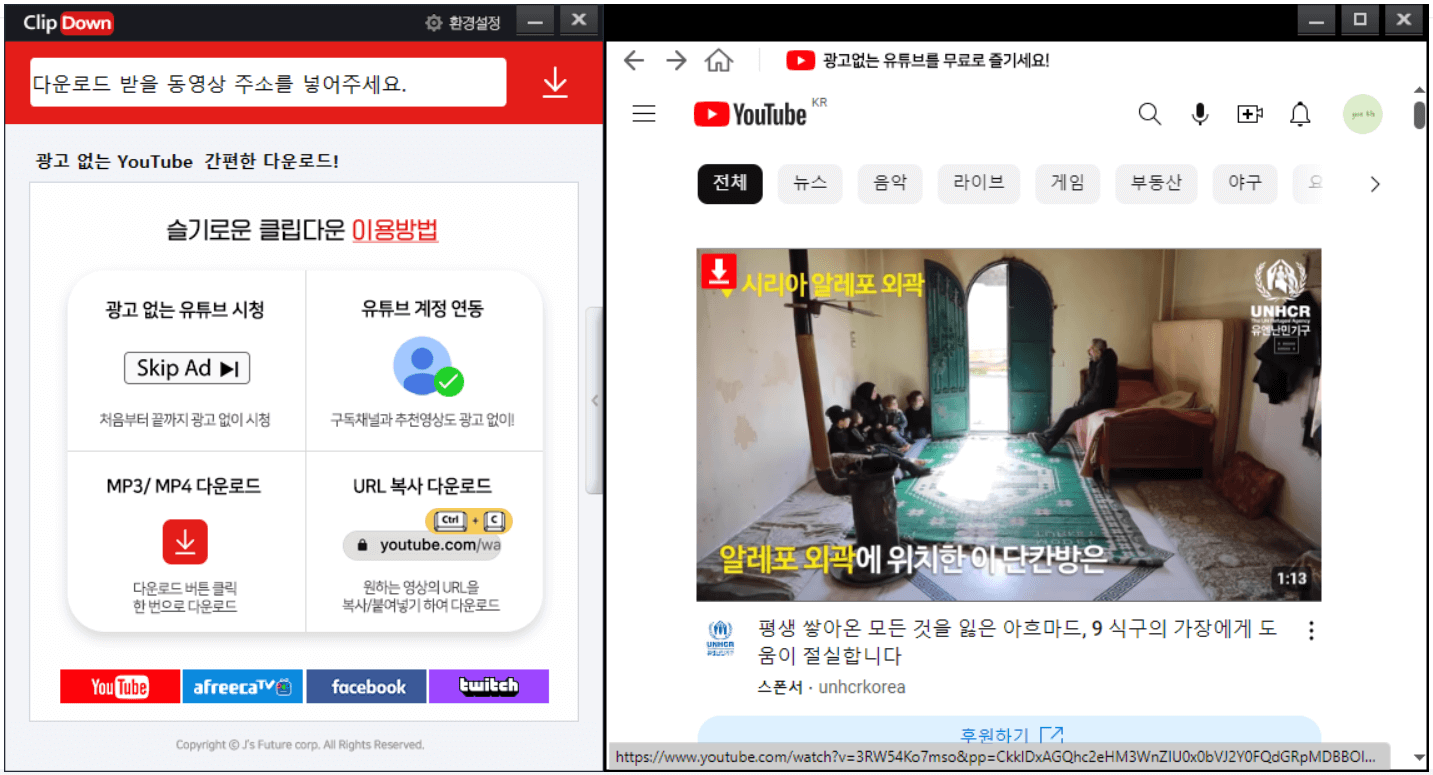Select the 야구 category chip

1245,183
